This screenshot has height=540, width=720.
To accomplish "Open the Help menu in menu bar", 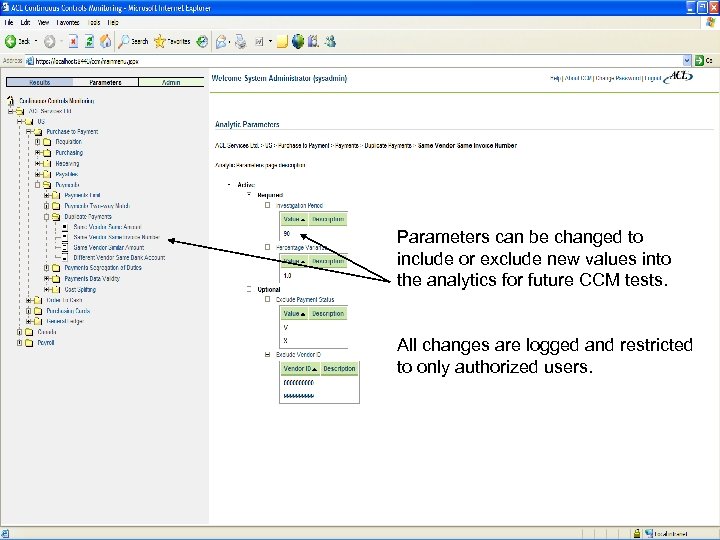I will pyautogui.click(x=113, y=22).
